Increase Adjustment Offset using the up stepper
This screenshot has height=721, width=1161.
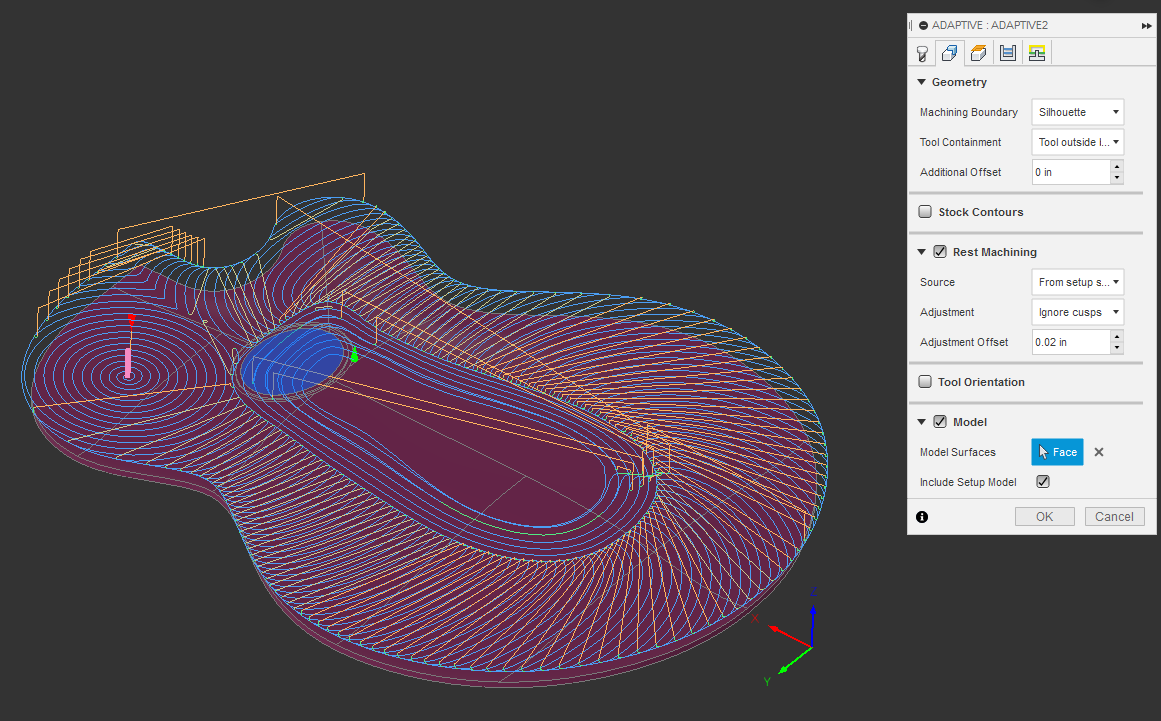[1117, 337]
